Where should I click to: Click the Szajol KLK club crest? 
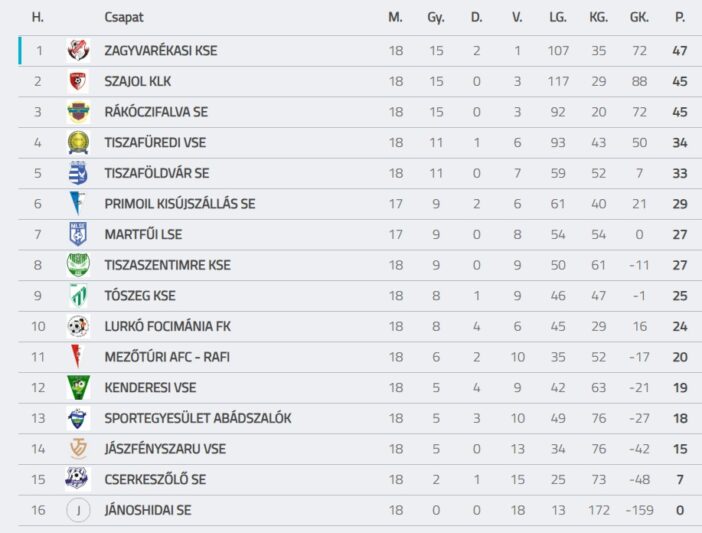click(x=77, y=82)
